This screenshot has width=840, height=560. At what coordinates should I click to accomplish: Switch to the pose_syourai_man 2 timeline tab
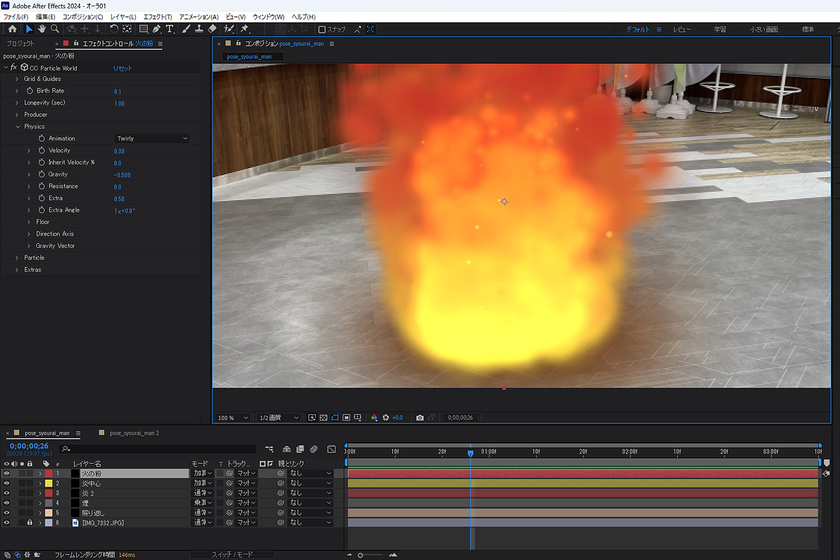pyautogui.click(x=134, y=433)
